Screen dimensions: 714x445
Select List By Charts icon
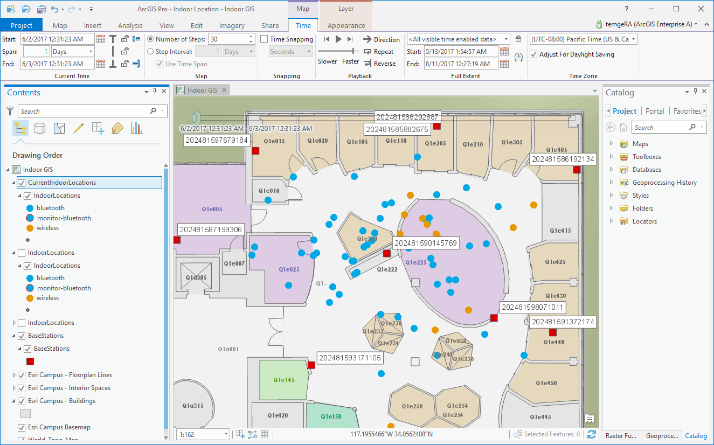136,128
